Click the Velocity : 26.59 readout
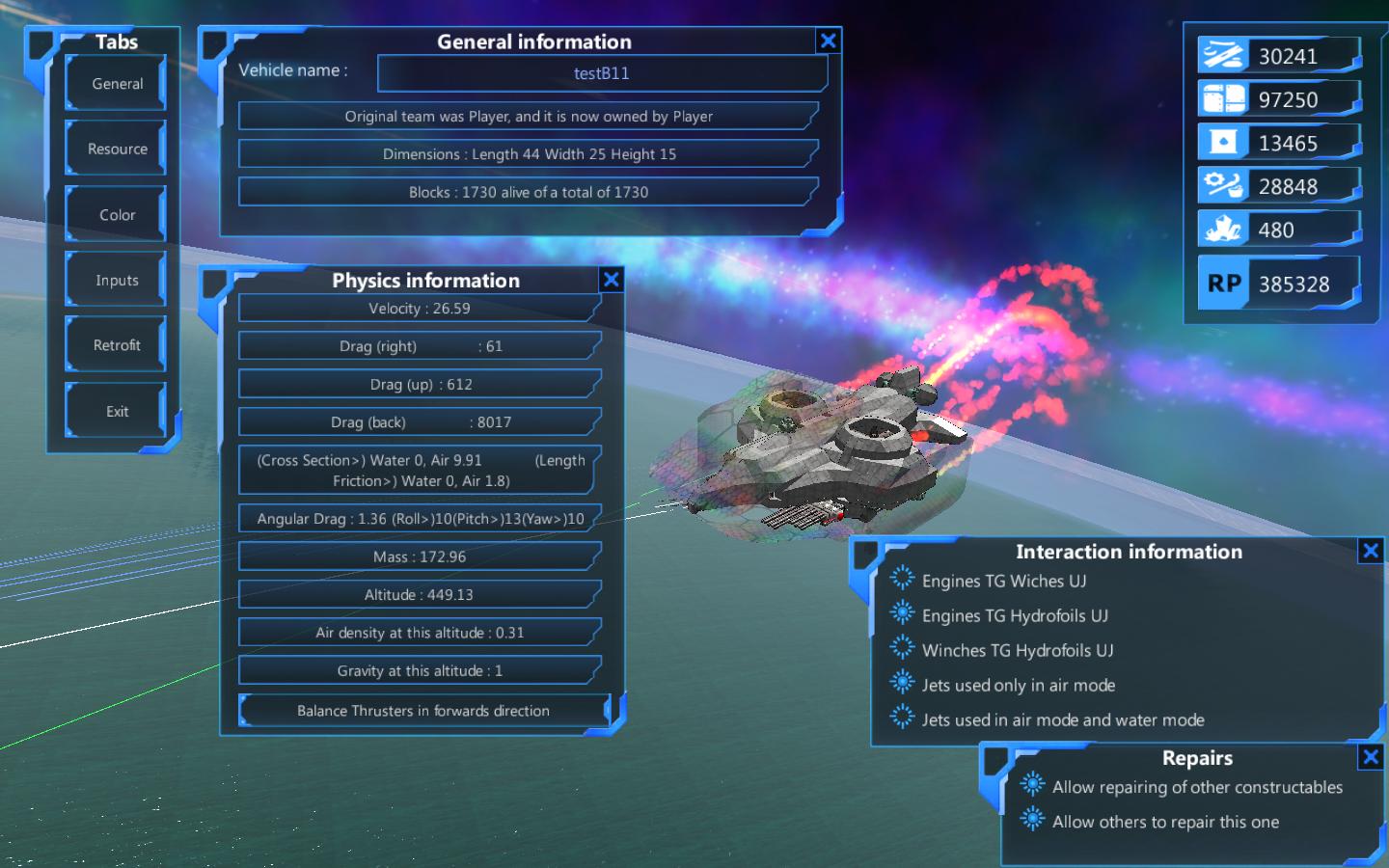 click(x=420, y=309)
